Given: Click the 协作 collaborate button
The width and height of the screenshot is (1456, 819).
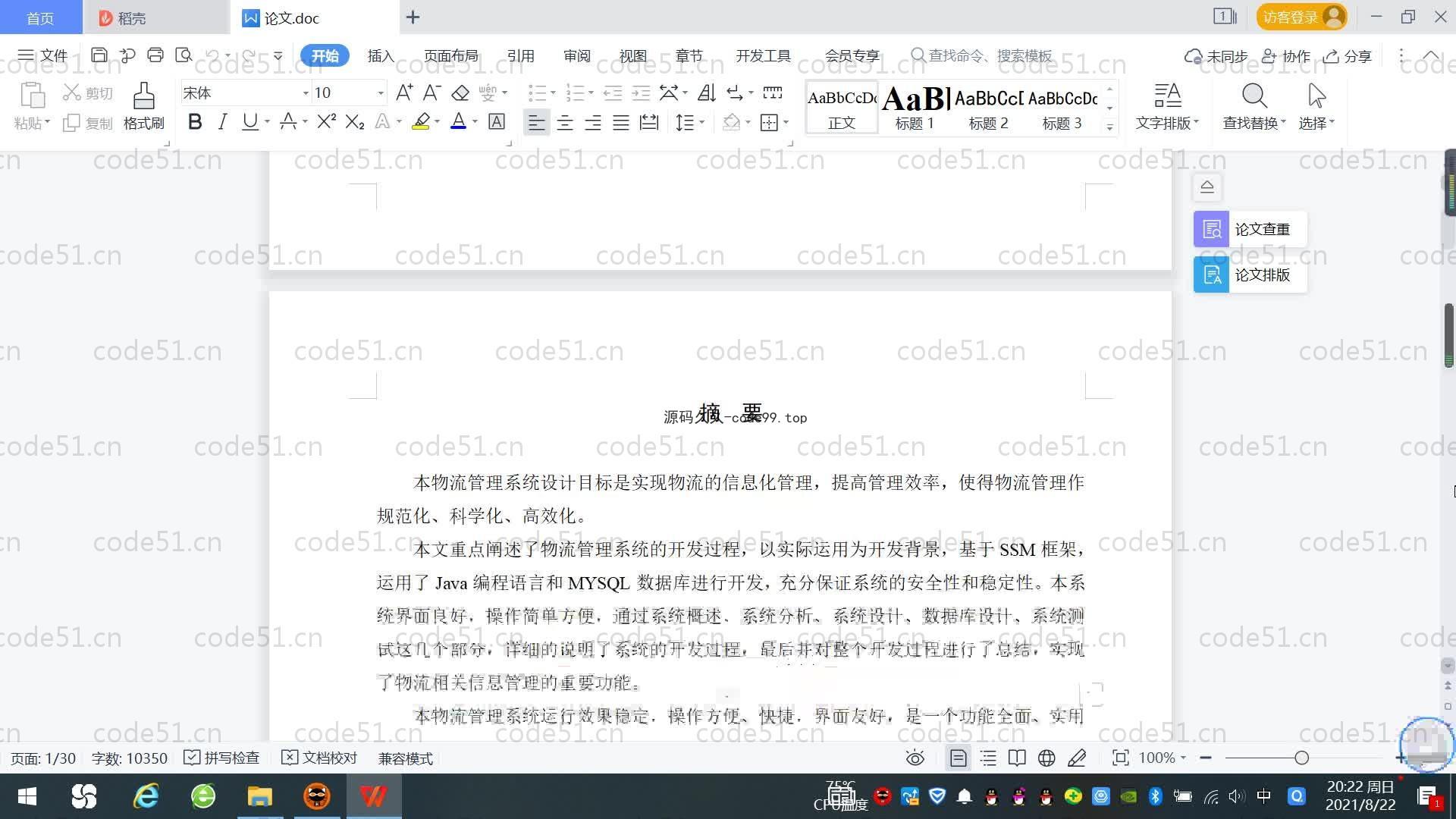Looking at the screenshot, I should coord(1285,56).
